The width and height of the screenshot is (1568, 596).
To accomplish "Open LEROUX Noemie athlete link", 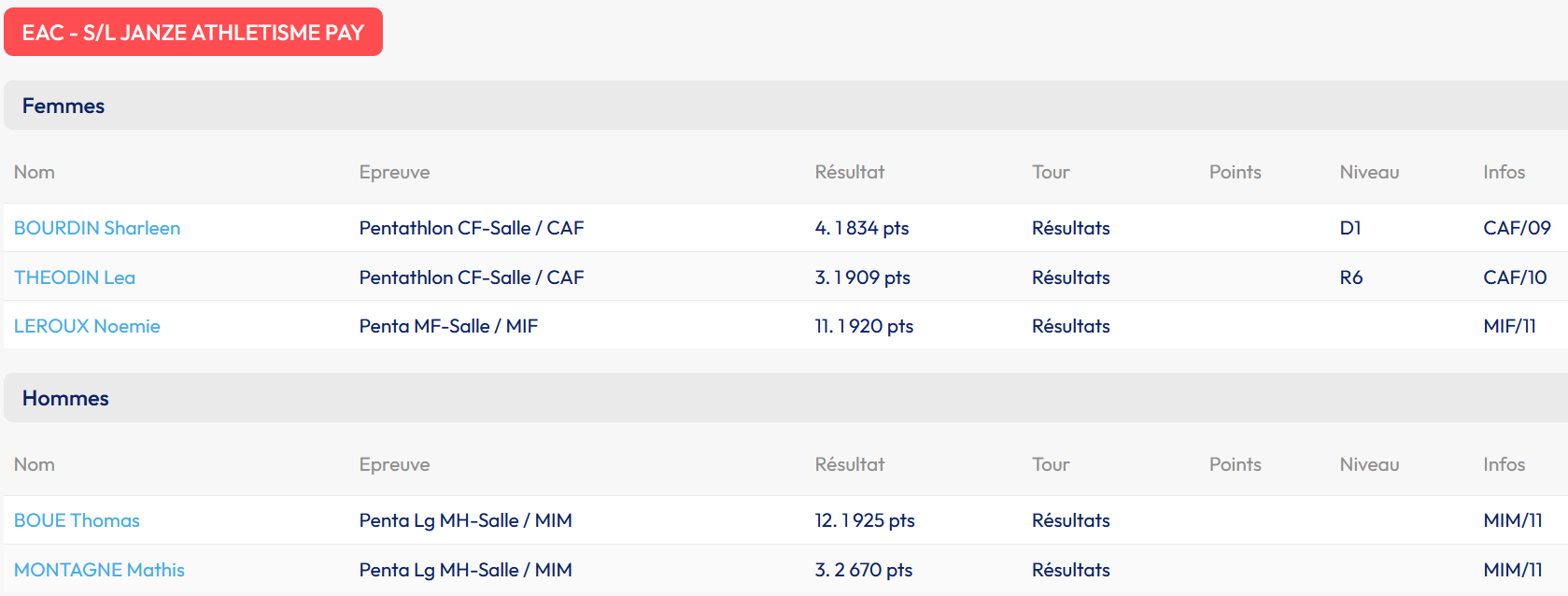I will click(x=87, y=326).
